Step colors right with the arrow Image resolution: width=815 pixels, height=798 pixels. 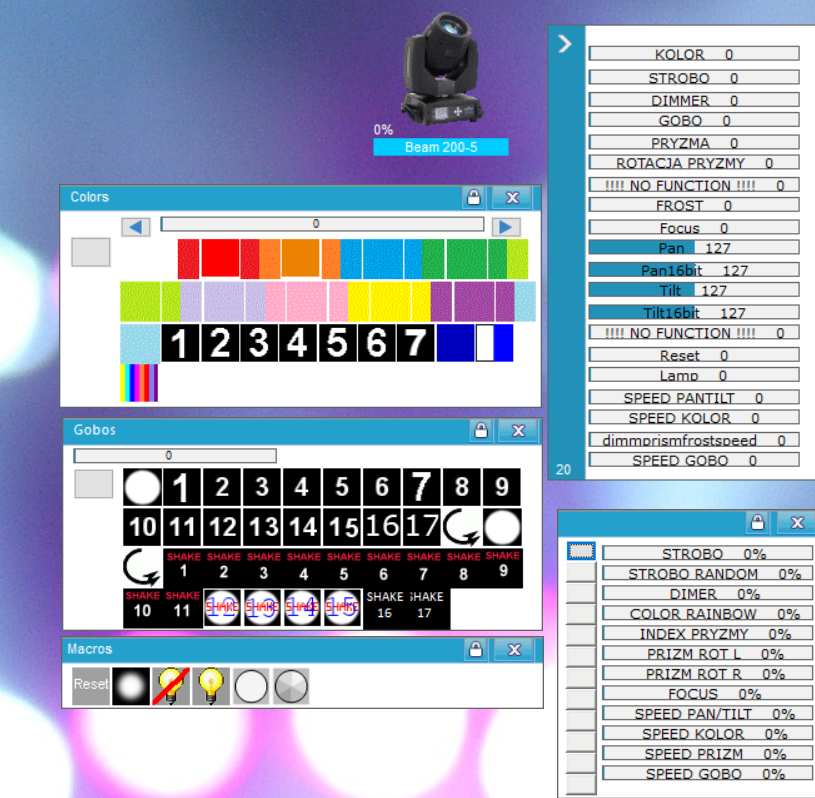[x=506, y=227]
